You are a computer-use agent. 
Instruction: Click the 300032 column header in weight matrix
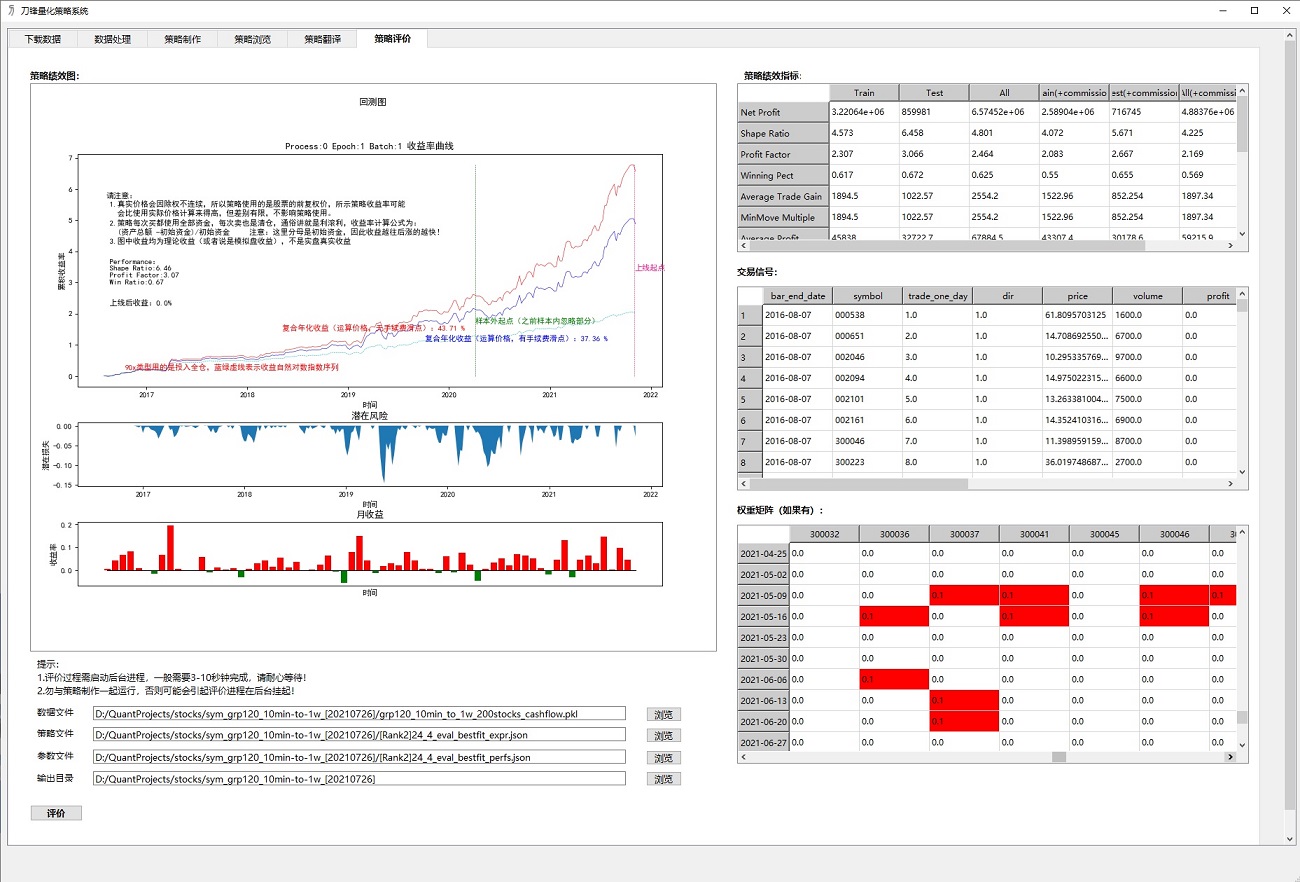point(824,534)
